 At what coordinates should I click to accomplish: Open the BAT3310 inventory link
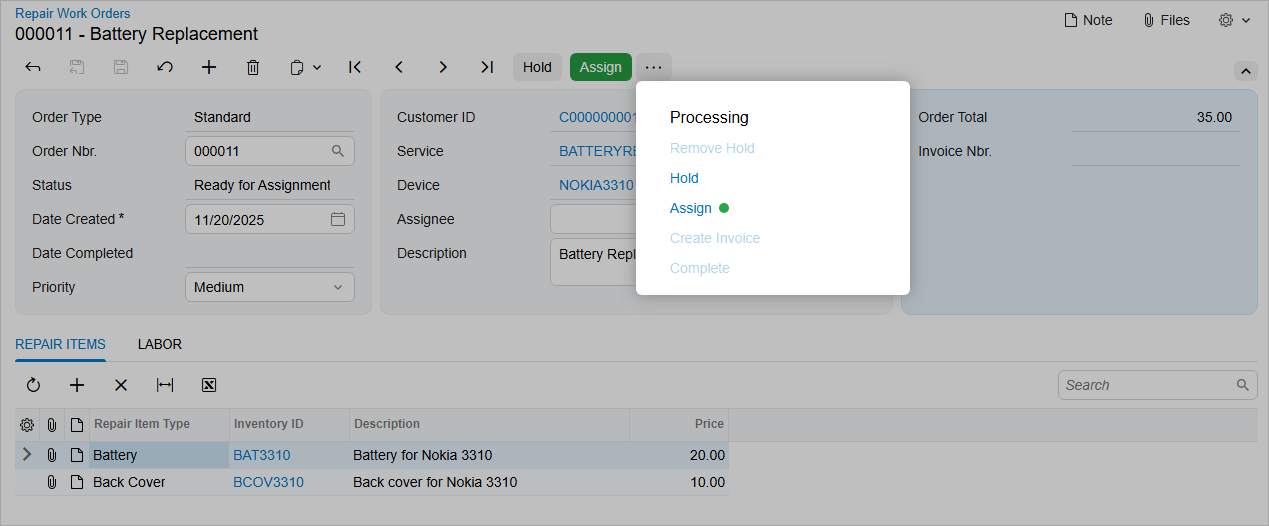click(262, 455)
